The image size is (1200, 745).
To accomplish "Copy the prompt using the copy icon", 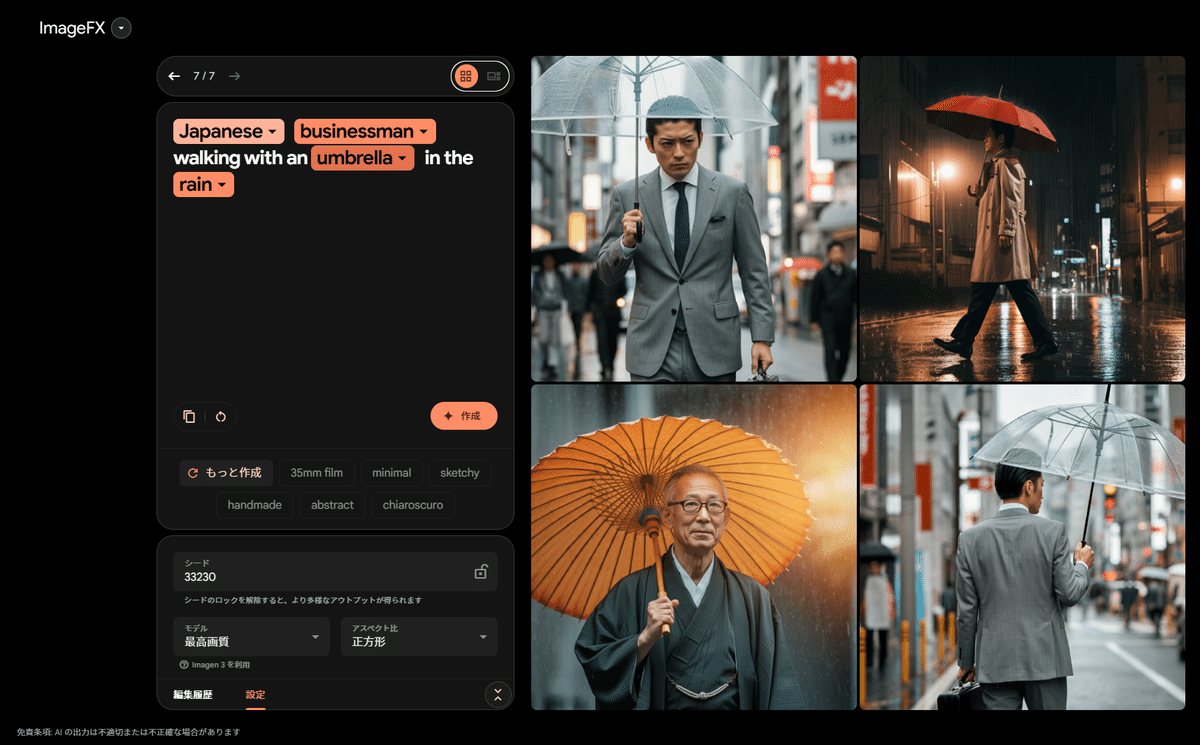I will 189,416.
